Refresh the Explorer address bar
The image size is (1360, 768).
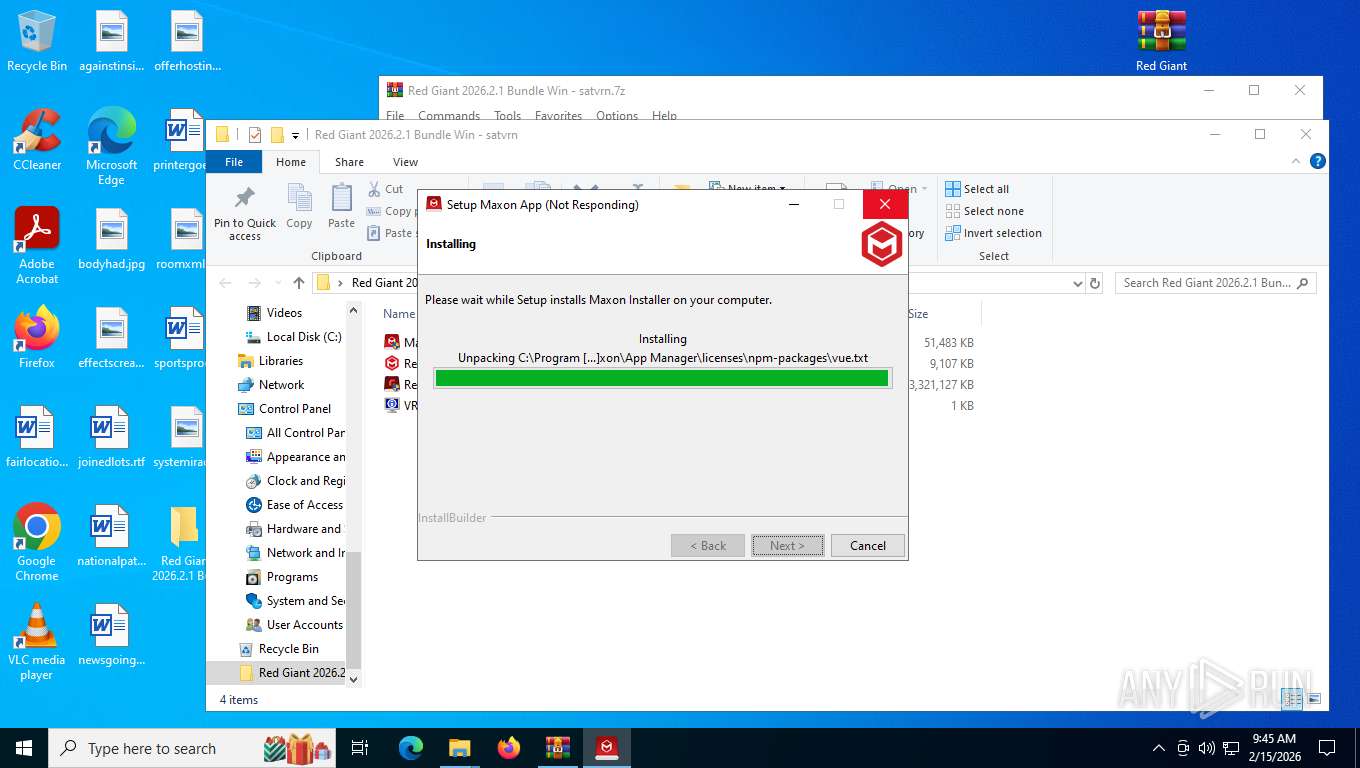(1095, 283)
